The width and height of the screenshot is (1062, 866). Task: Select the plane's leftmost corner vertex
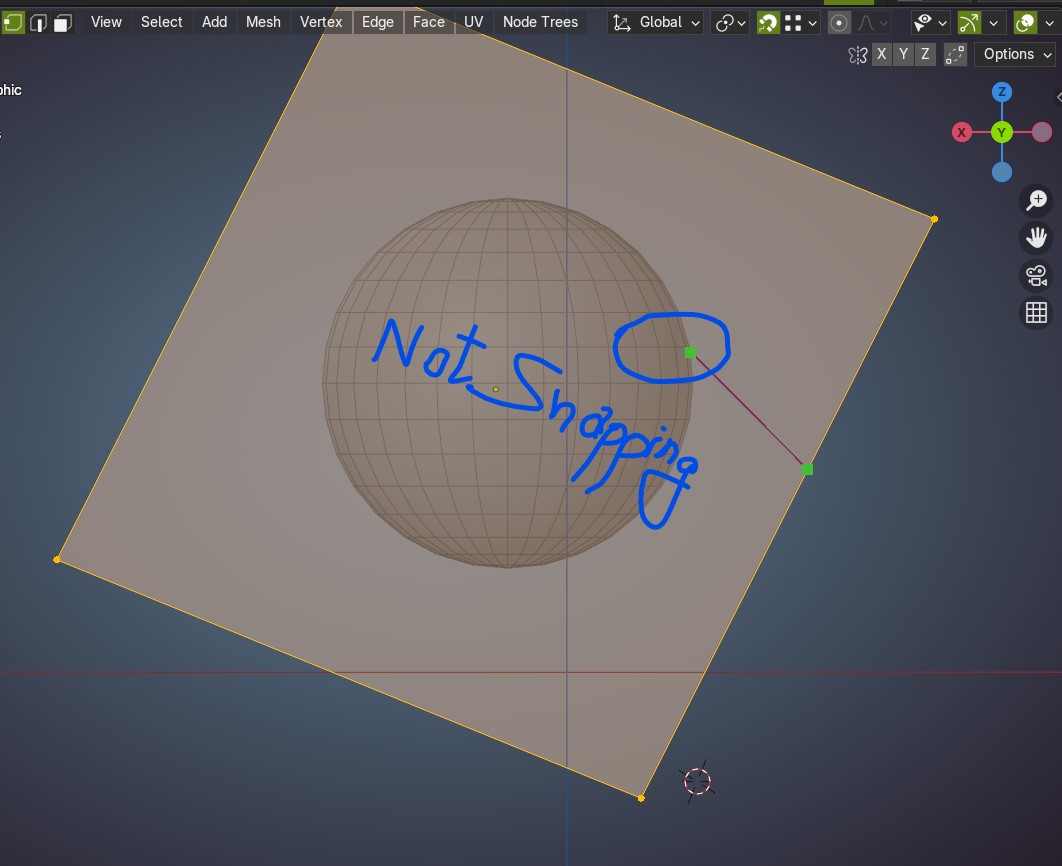(57, 559)
